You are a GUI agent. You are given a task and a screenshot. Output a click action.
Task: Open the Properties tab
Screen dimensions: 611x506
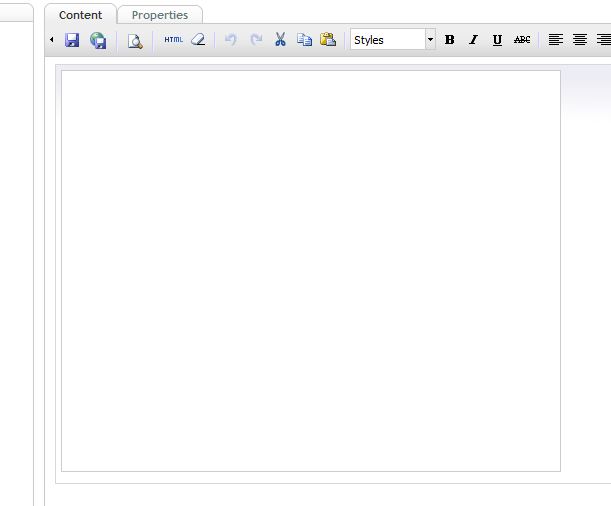pos(160,15)
